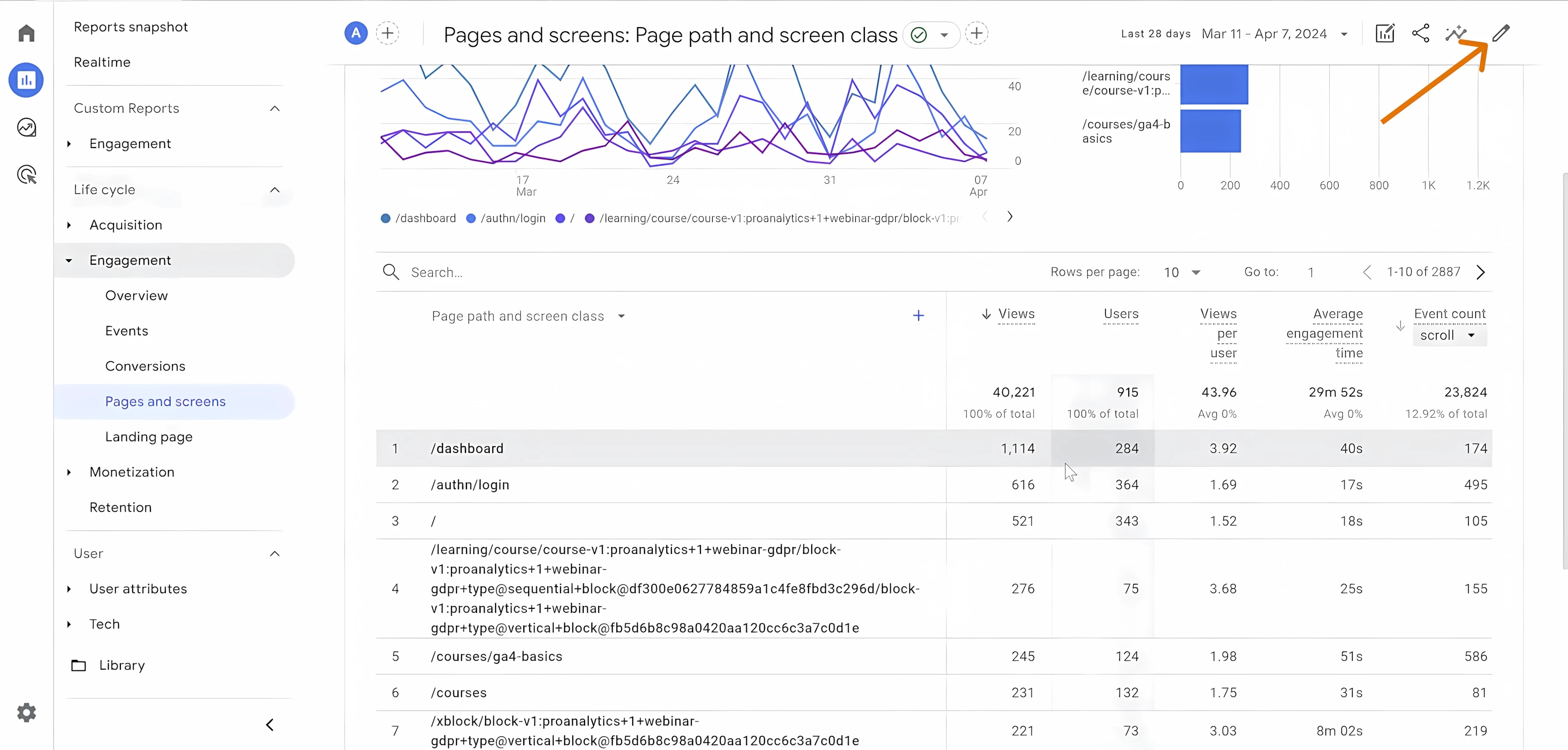Collapse the Life cycle section
Viewport: 1568px width, 750px height.
(275, 190)
